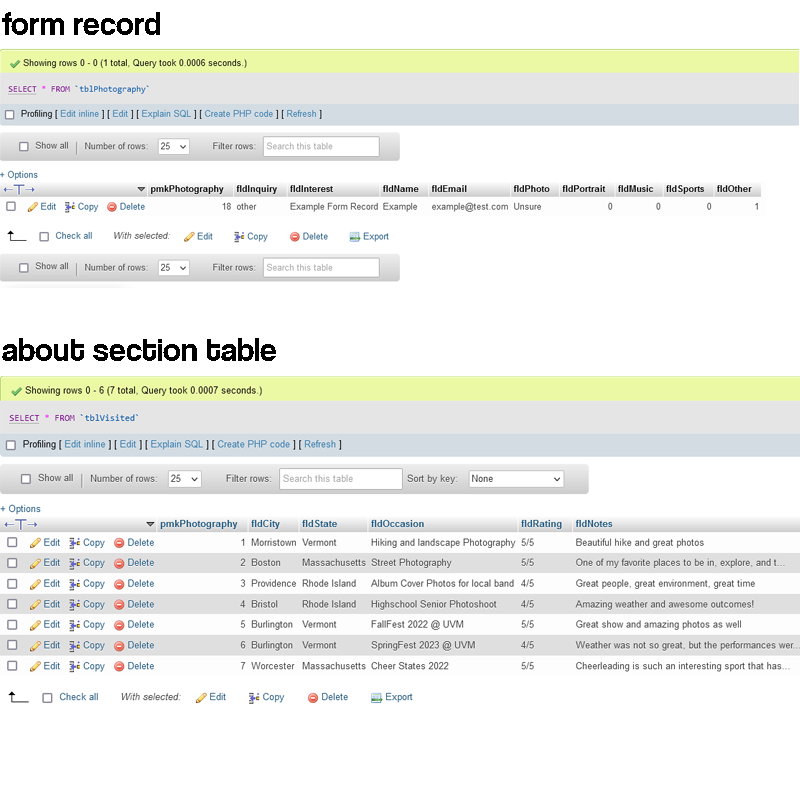Click the Delete icon for the Example Form Record row

[x=112, y=207]
